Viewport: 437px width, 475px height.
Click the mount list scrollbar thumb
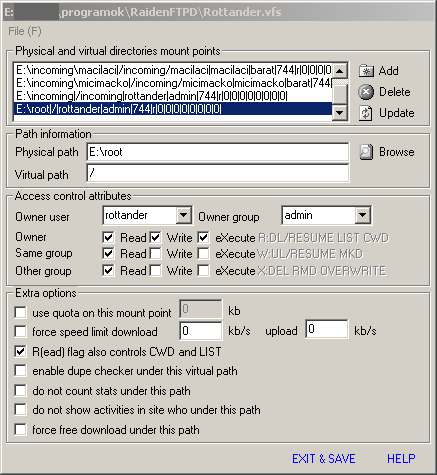340,94
